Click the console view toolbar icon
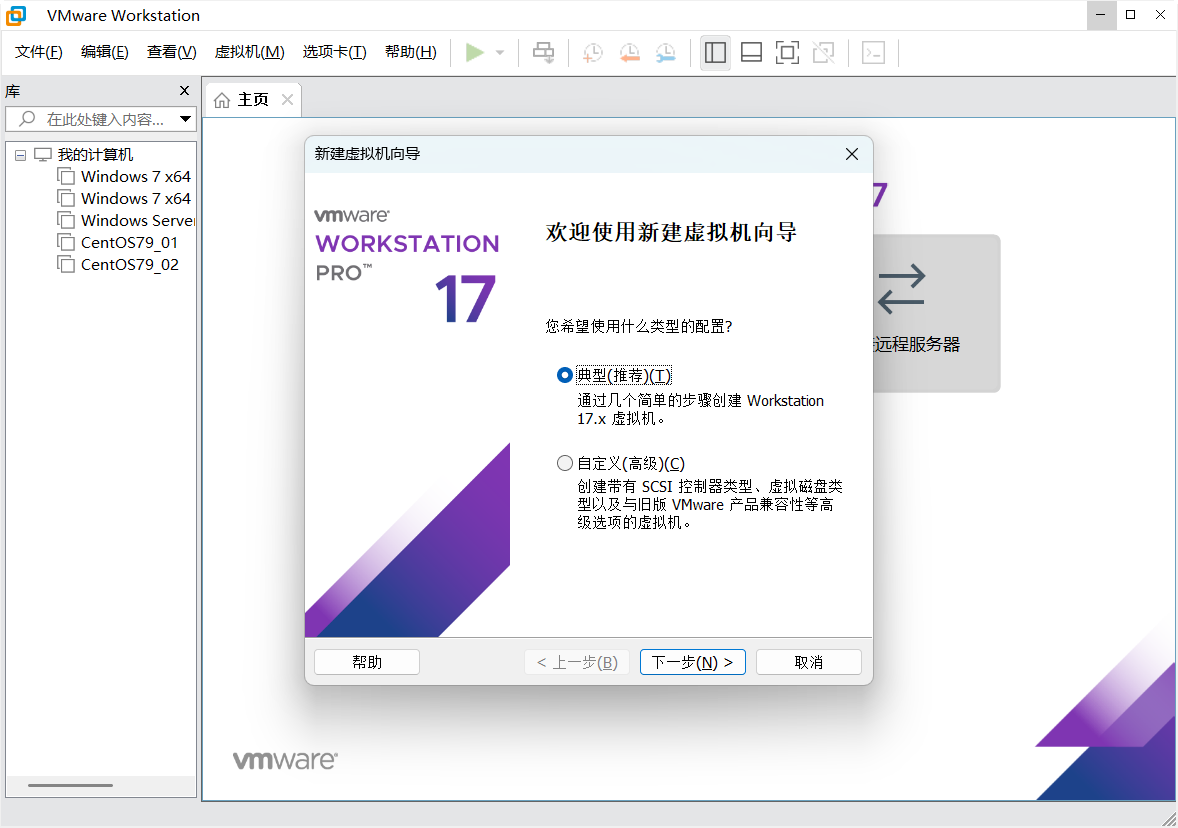This screenshot has width=1178, height=828. 873,53
